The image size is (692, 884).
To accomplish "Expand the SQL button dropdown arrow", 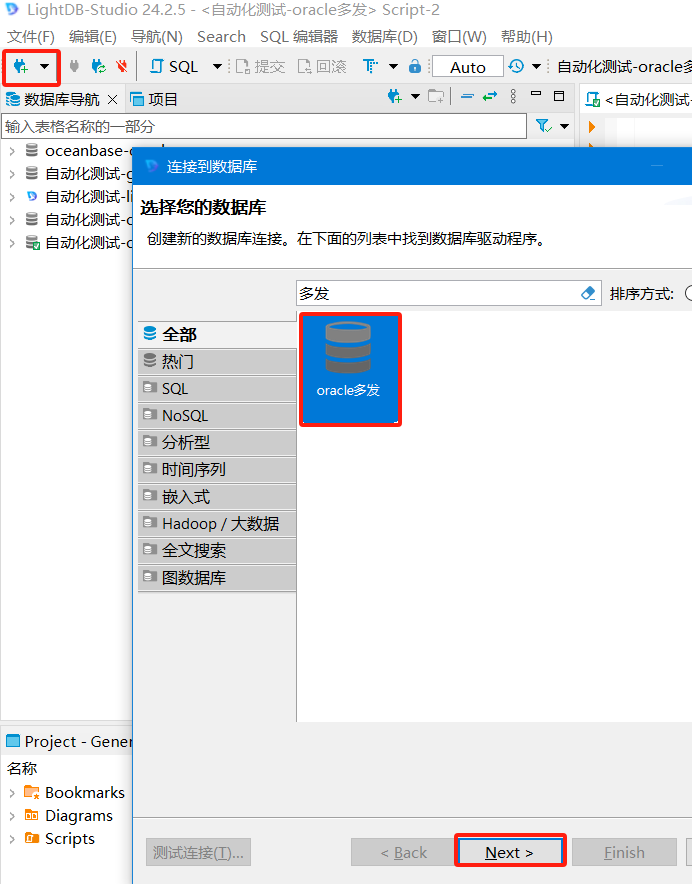I will tap(217, 67).
